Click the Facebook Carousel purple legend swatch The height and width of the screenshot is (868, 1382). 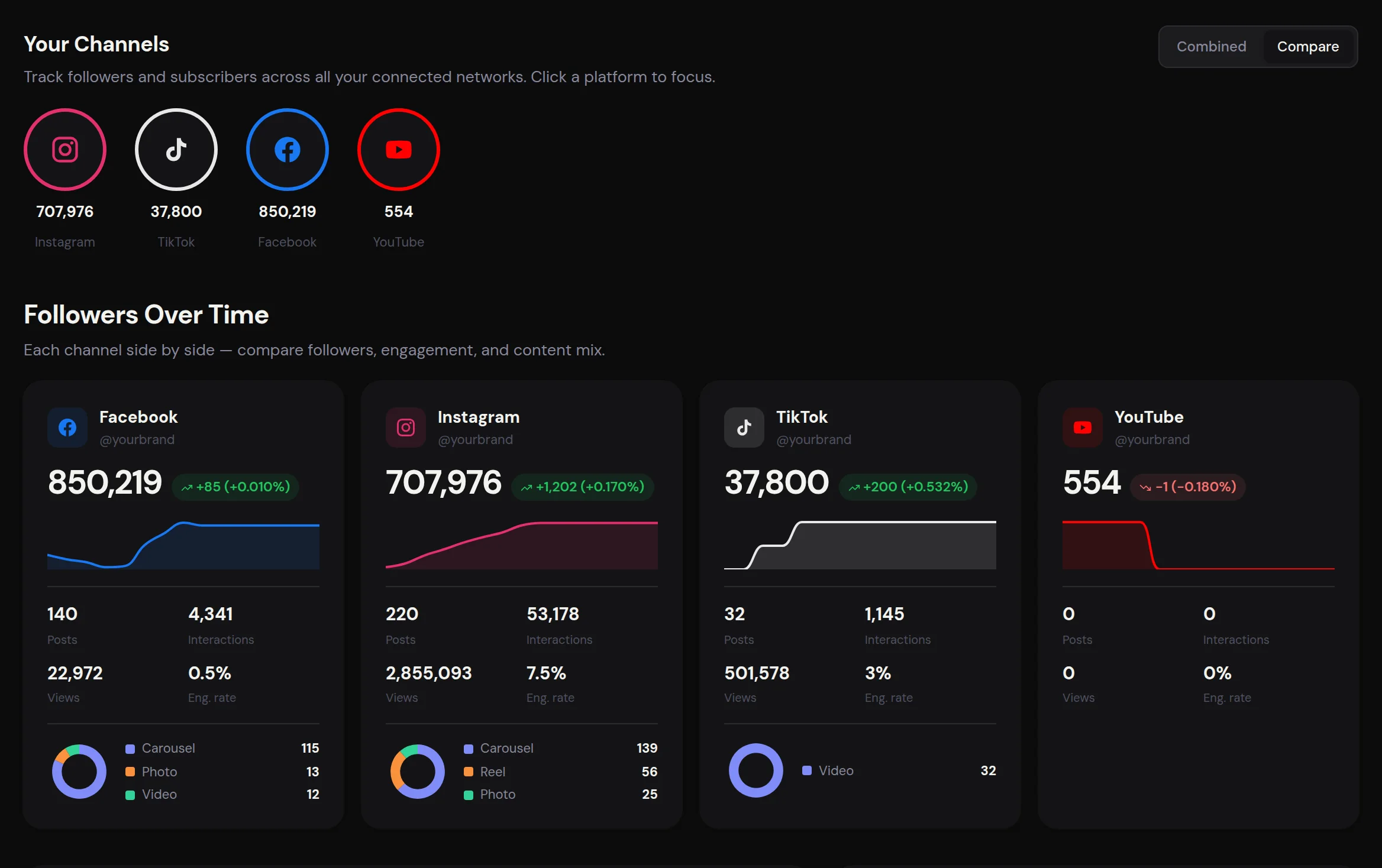[130, 749]
